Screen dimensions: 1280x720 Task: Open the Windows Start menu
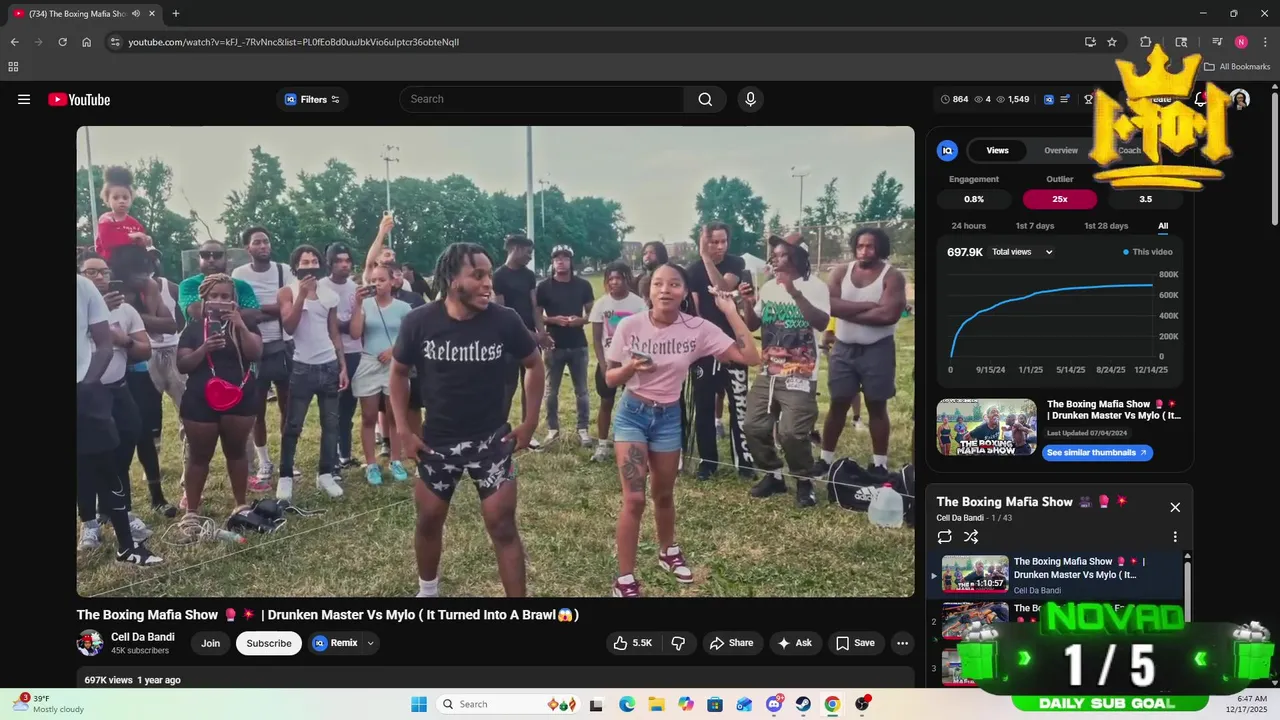[418, 704]
